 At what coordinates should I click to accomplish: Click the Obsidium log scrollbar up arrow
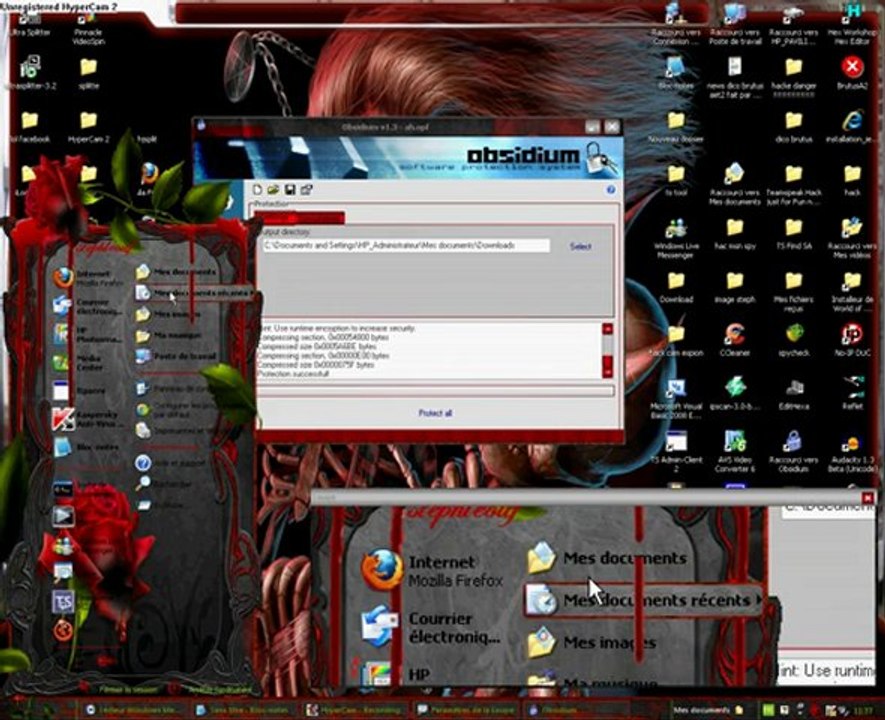pyautogui.click(x=607, y=329)
